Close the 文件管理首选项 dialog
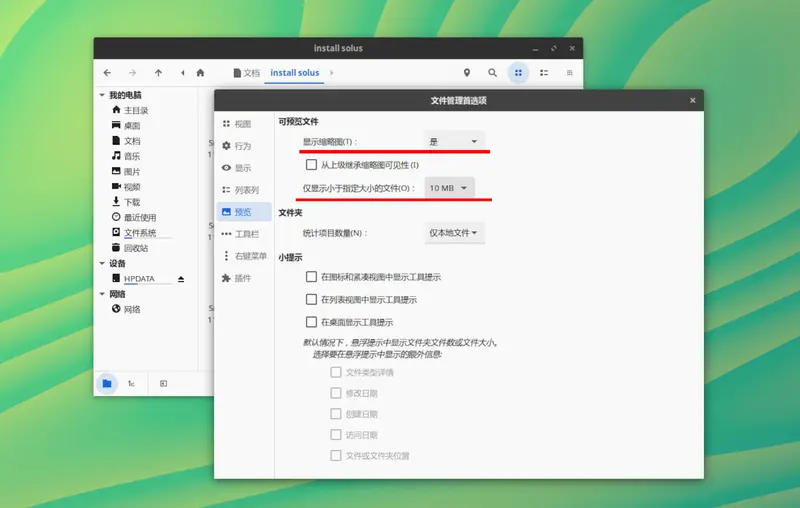Screen dimensions: 800x508 tap(692, 100)
